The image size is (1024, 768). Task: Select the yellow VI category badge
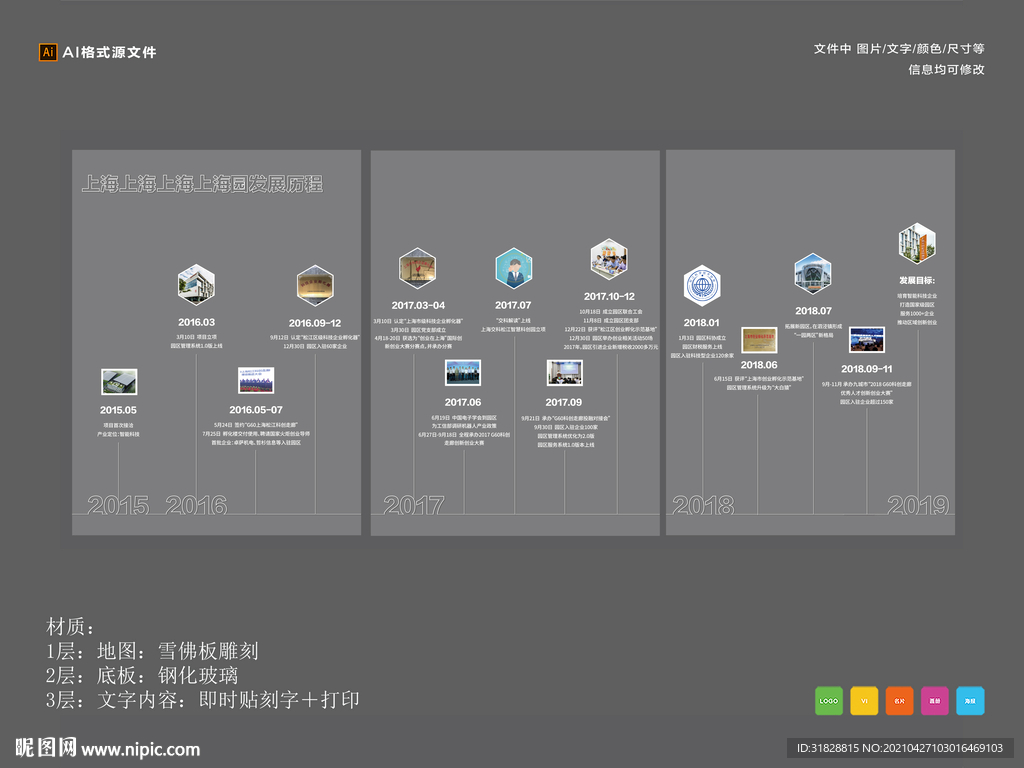click(864, 701)
